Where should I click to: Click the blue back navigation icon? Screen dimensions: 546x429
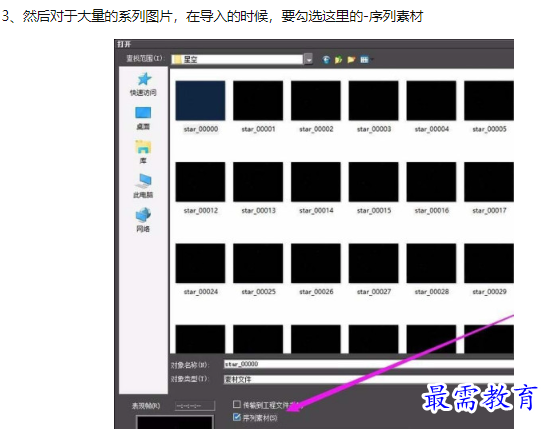(326, 60)
